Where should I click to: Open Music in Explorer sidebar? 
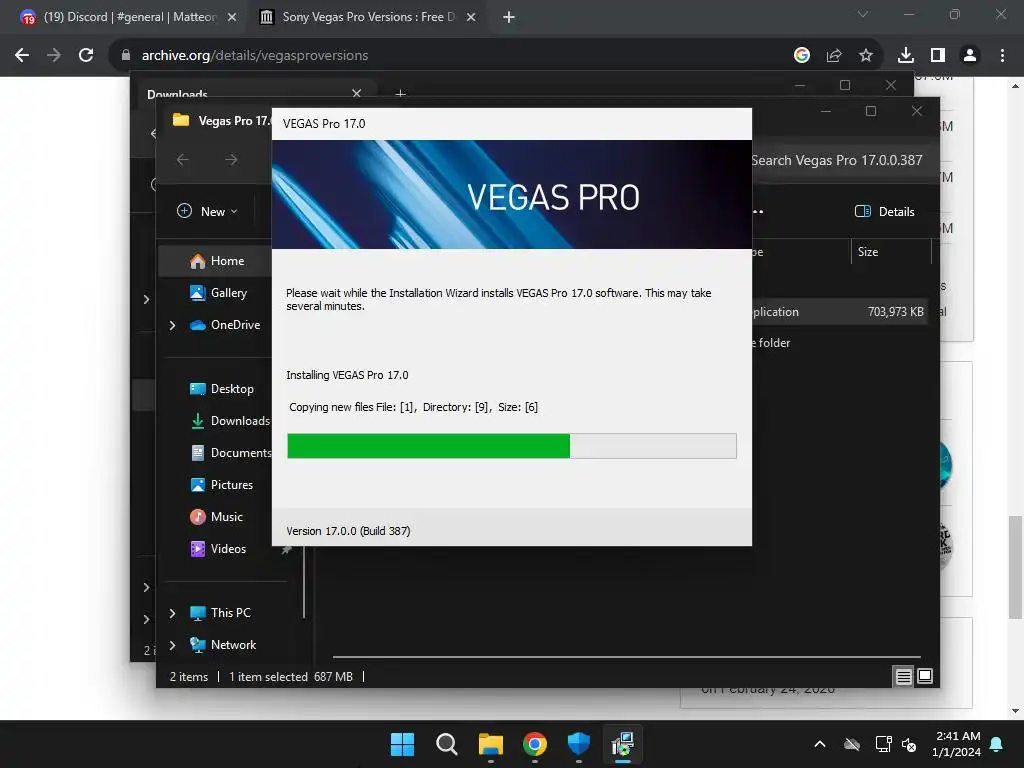[x=216, y=517]
